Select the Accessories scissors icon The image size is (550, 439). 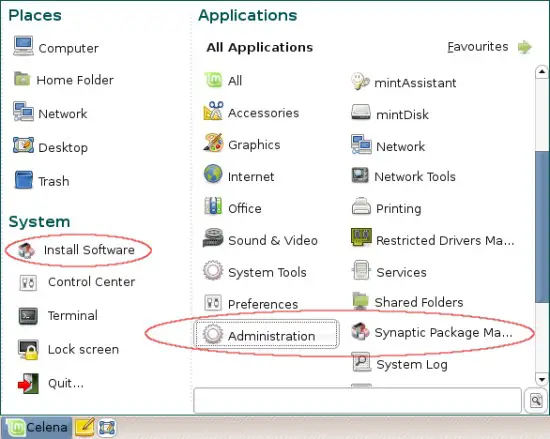[x=213, y=111]
